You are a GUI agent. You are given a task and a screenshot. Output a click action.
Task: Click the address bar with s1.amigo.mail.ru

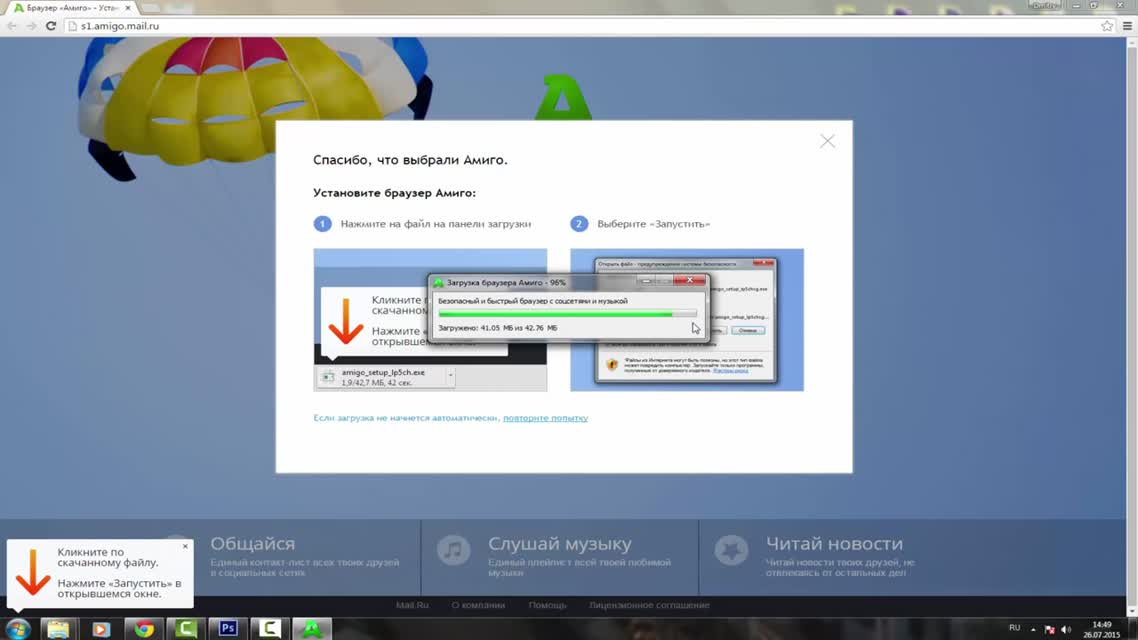pos(581,26)
